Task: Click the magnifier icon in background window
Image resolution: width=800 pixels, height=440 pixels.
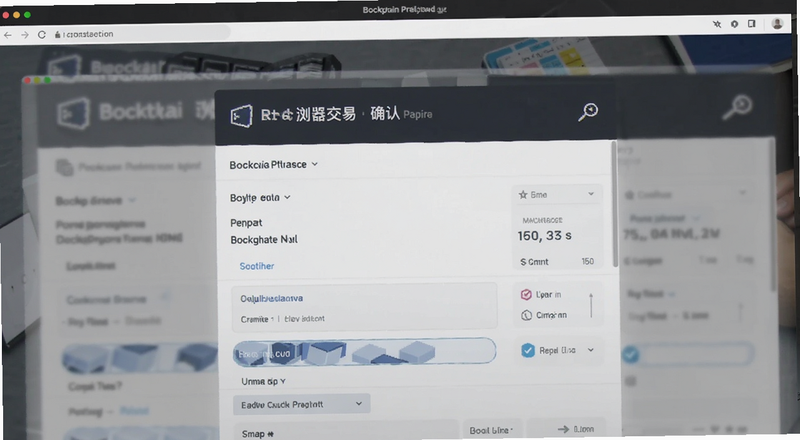Action: (737, 107)
